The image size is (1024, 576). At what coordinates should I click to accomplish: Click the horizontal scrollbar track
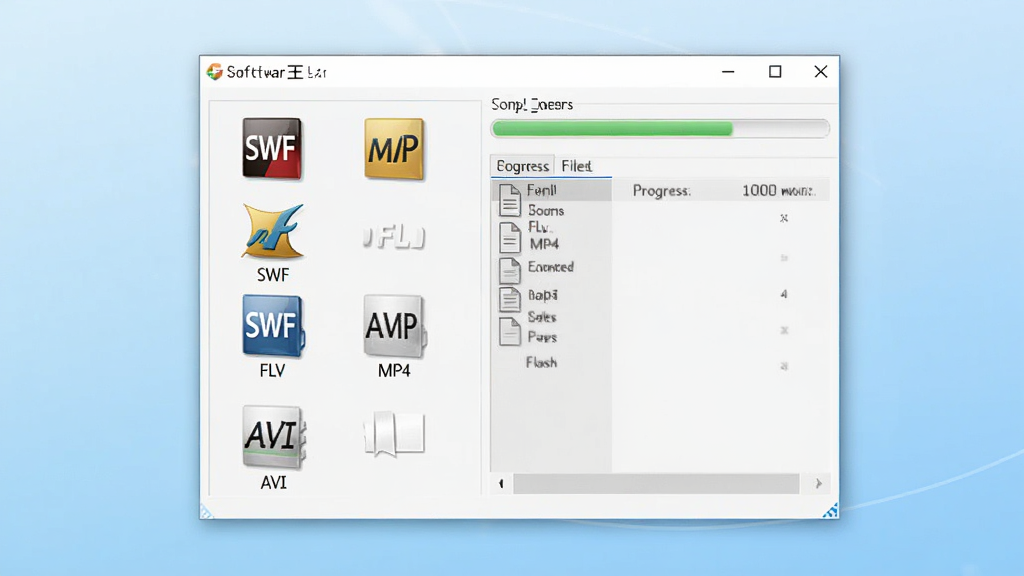(656, 484)
